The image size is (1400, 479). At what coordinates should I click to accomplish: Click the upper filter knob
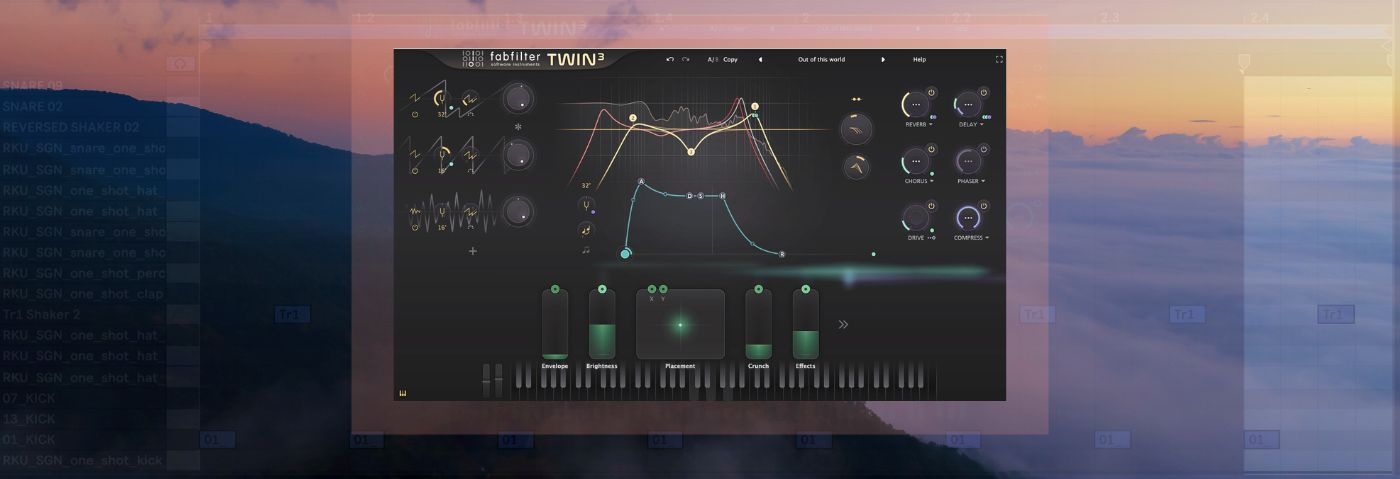857,129
